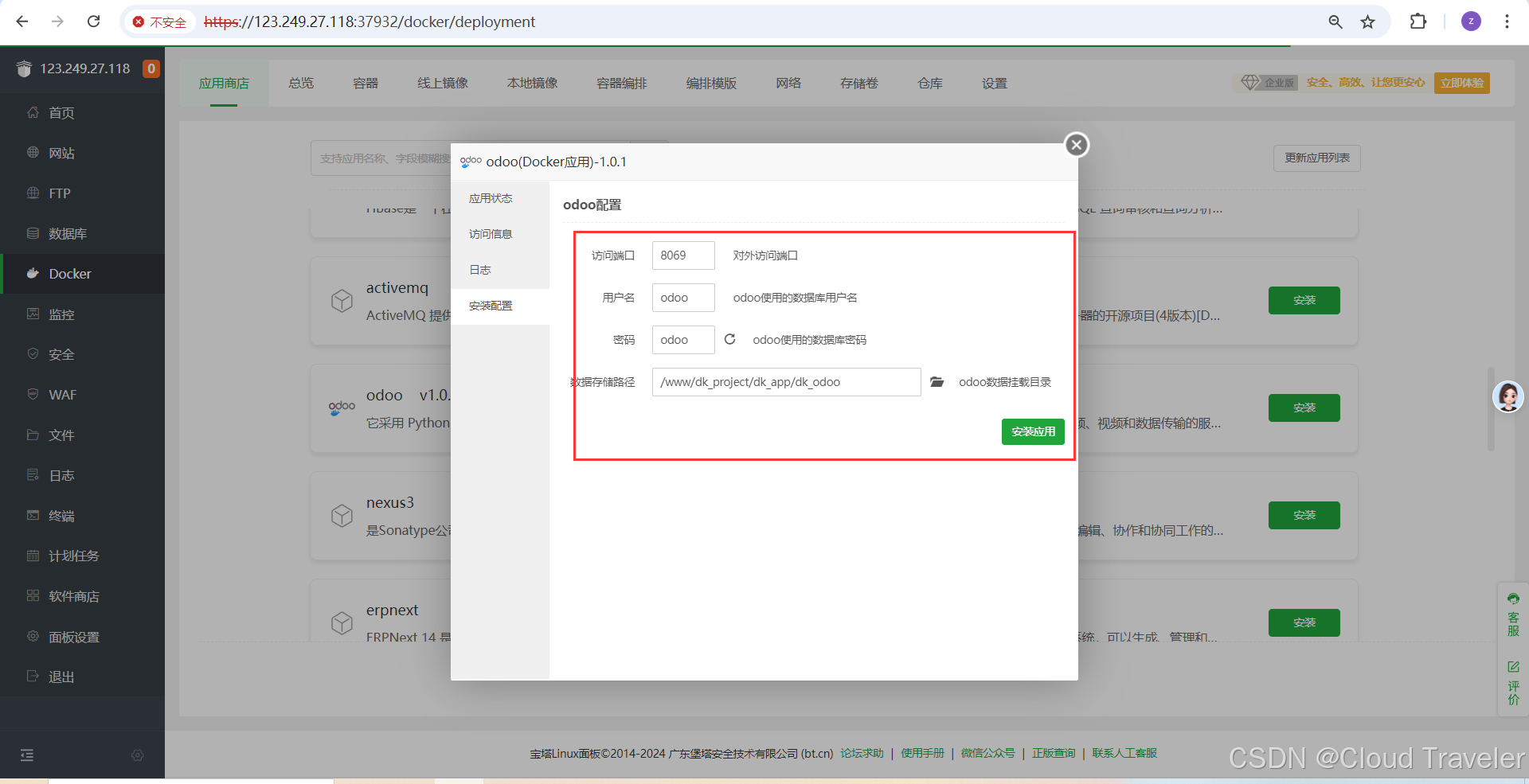Switch to the 容器编排 compose tab
This screenshot has height=784, width=1529.
622,83
